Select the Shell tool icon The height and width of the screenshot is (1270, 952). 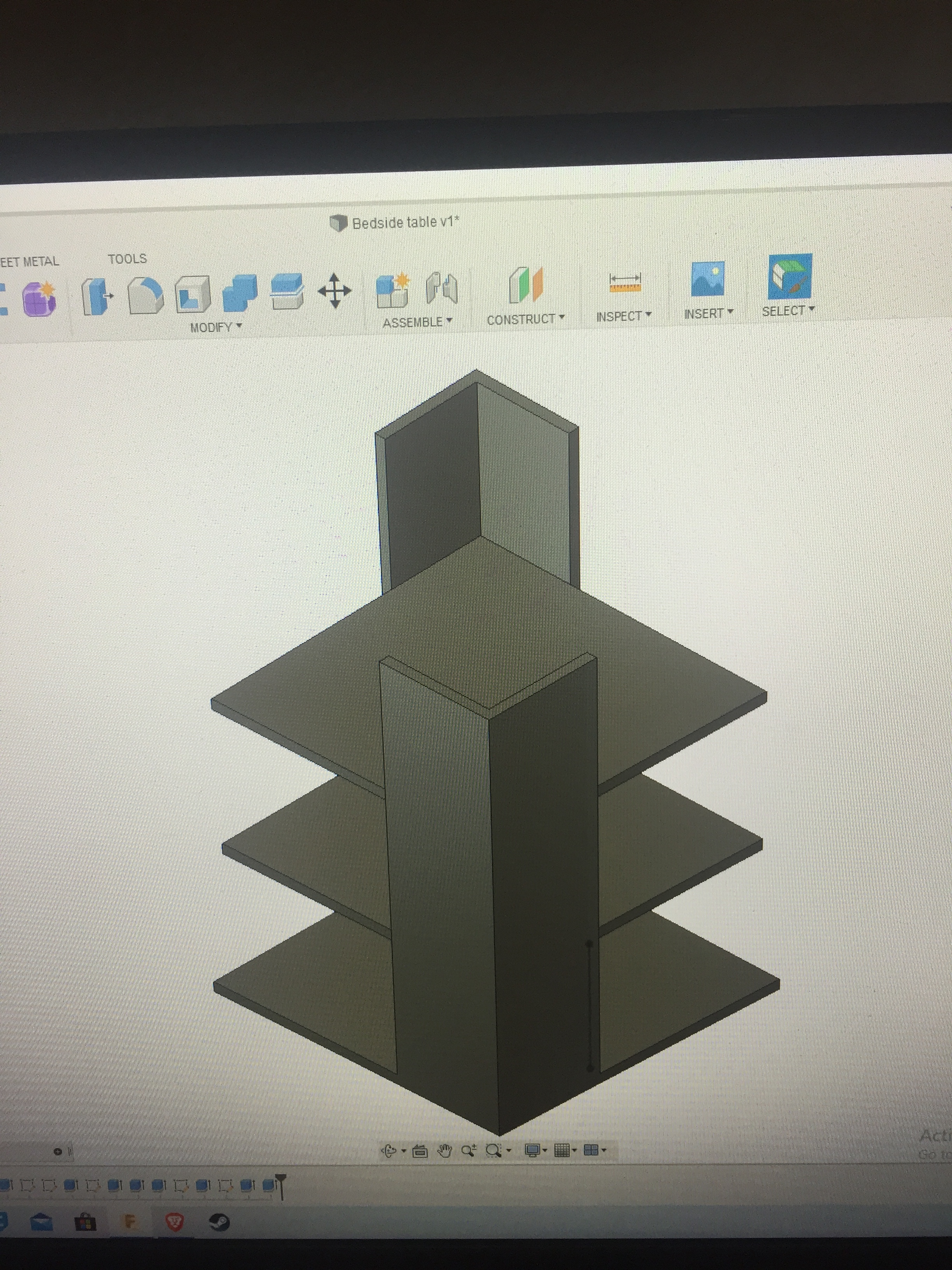pyautogui.click(x=192, y=294)
